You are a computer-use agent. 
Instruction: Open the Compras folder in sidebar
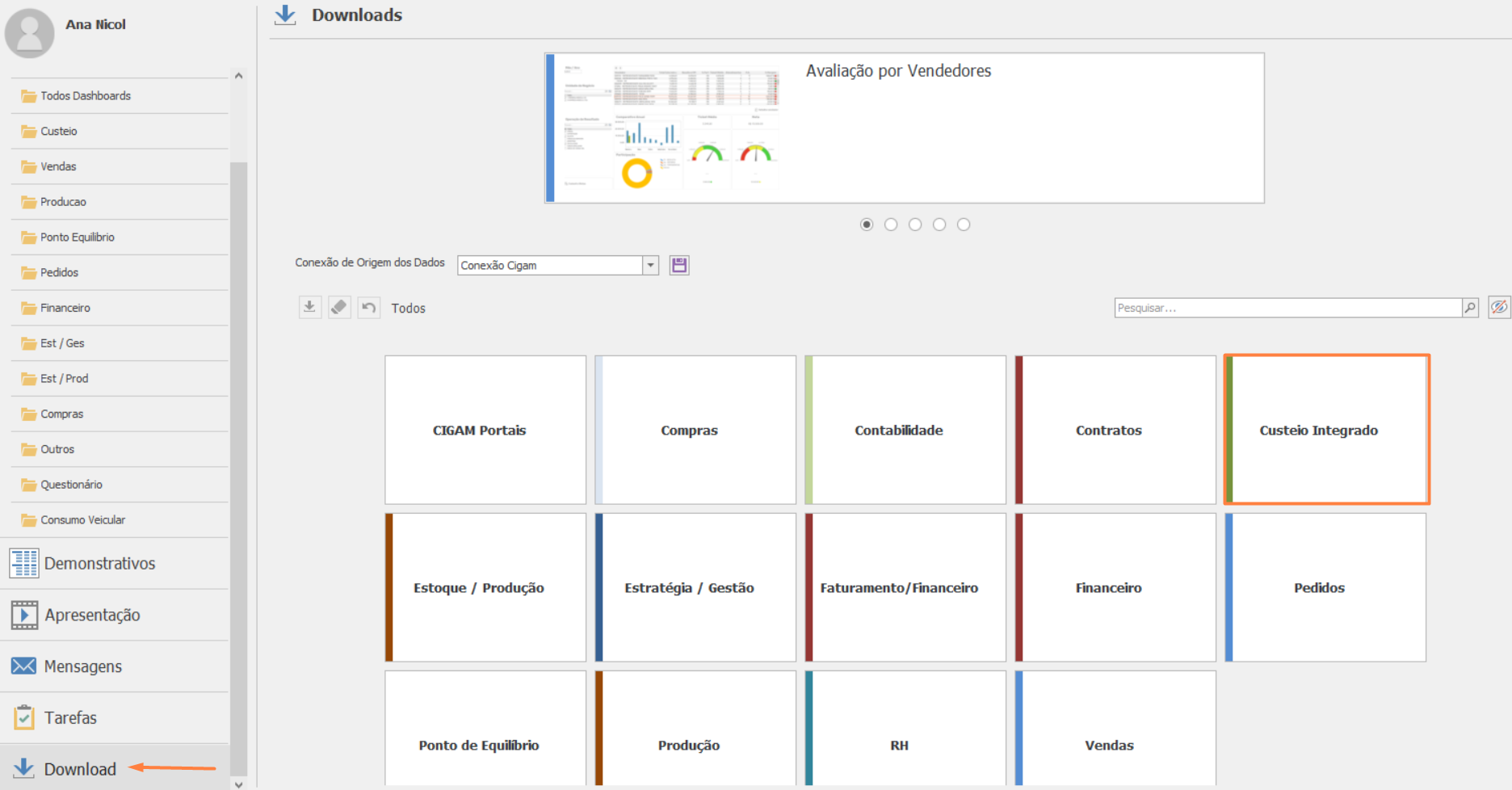(x=120, y=414)
